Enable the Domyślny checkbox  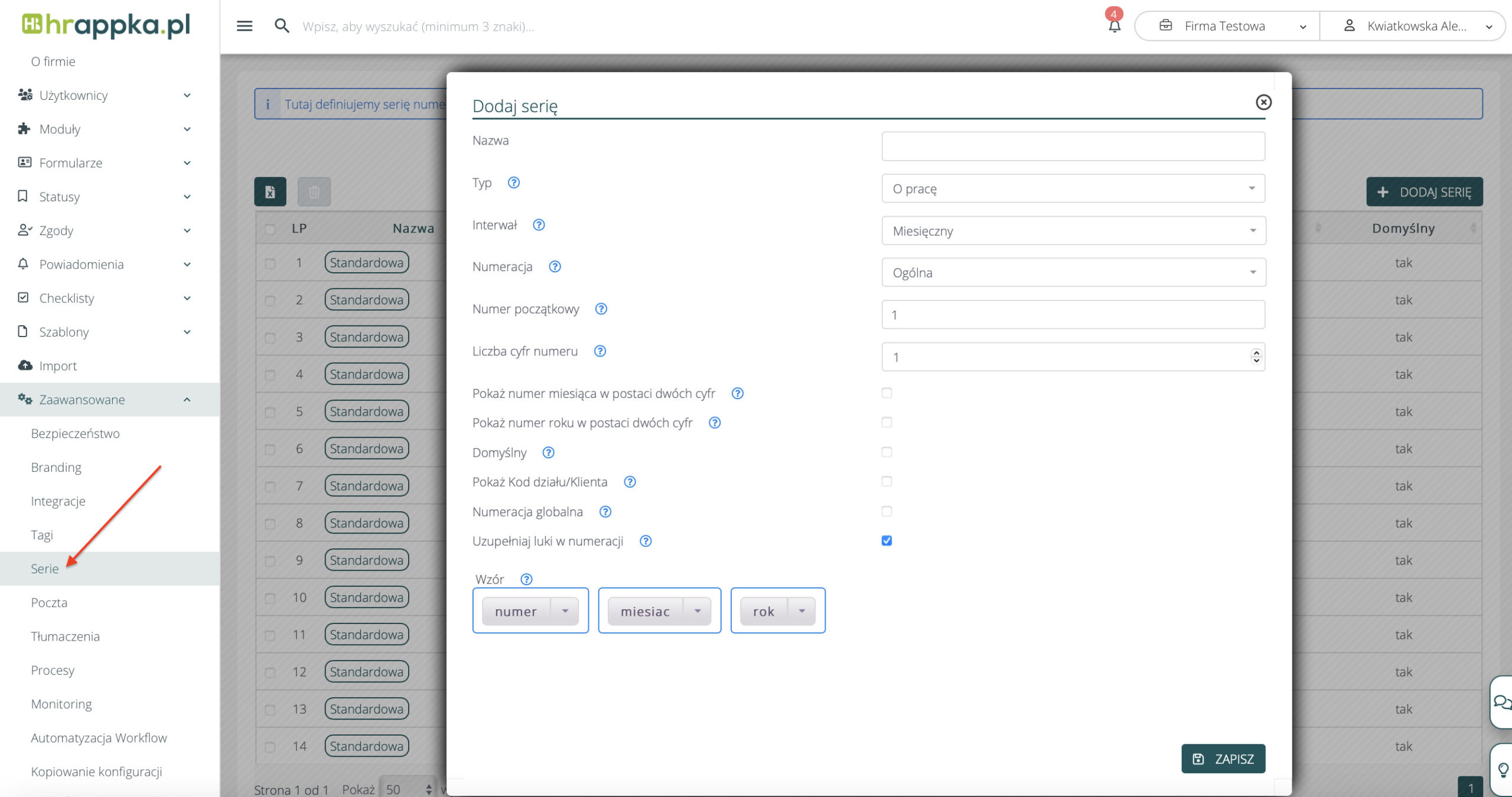(887, 452)
